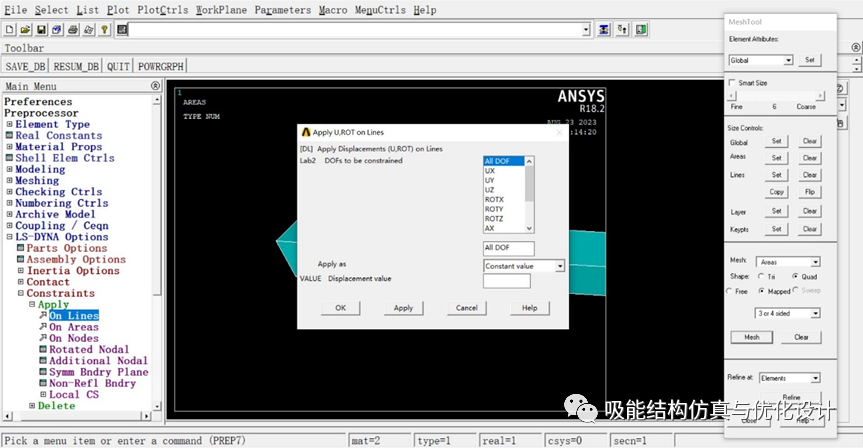863x448 pixels.
Task: Open Assembly Options item
Action: [76, 259]
